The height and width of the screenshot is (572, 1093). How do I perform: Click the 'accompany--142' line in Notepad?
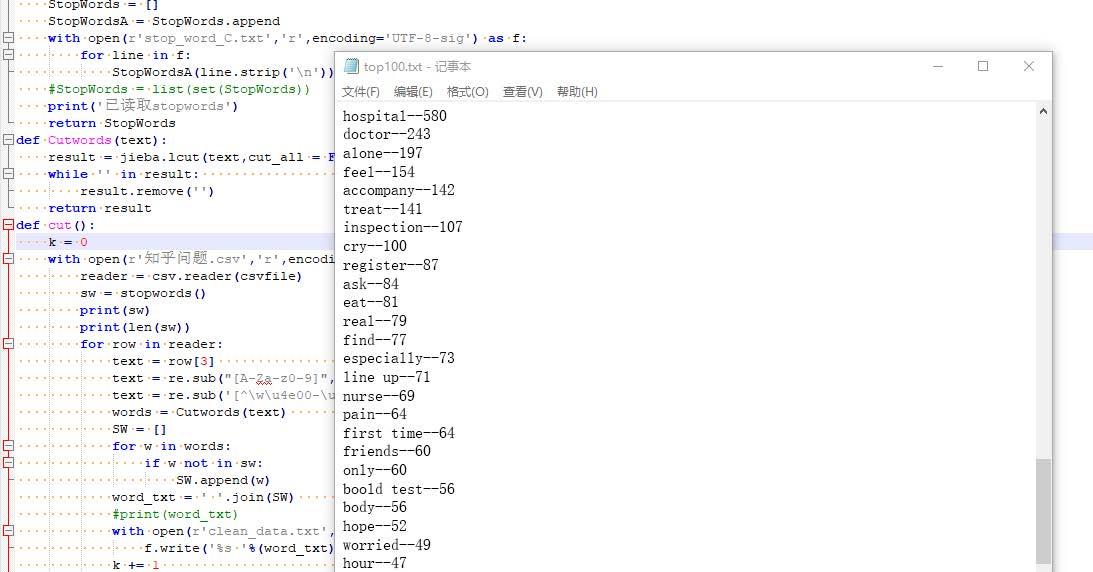pyautogui.click(x=399, y=190)
